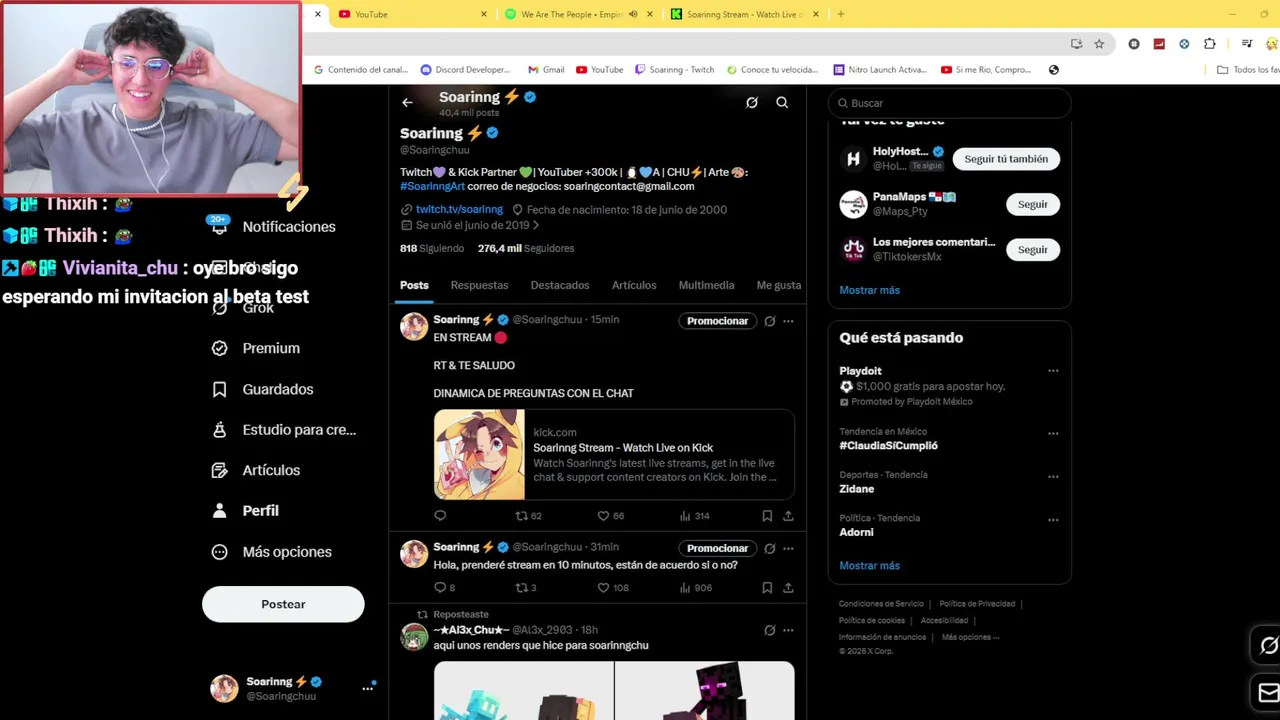Open floating messages envelope at right edge

[x=1267, y=692]
